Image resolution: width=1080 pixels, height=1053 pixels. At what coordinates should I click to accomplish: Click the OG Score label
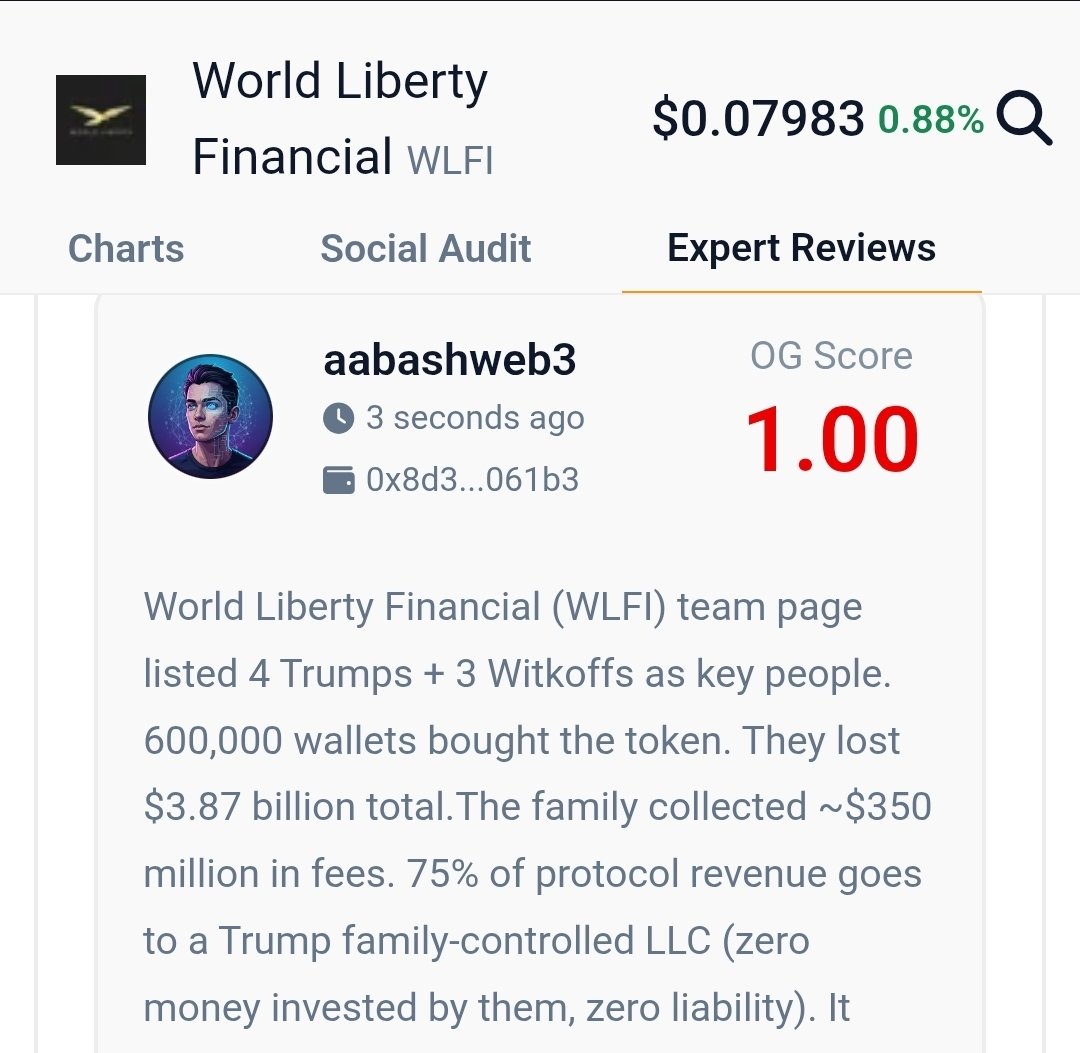[831, 356]
